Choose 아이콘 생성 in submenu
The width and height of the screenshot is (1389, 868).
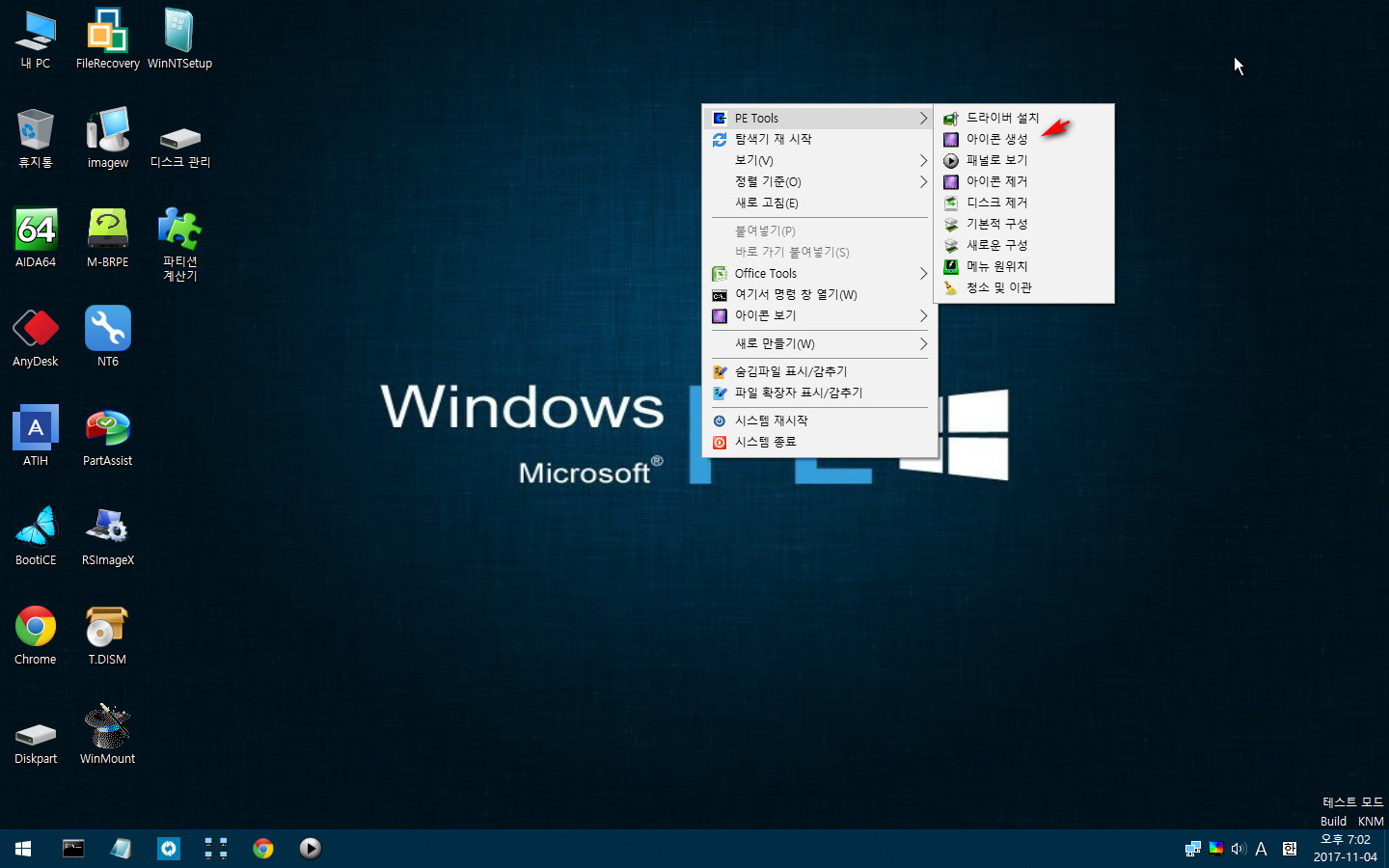[1024, 139]
